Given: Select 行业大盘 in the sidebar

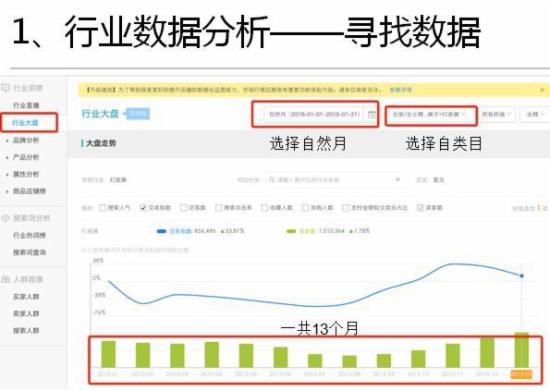Looking at the screenshot, I should coord(25,123).
